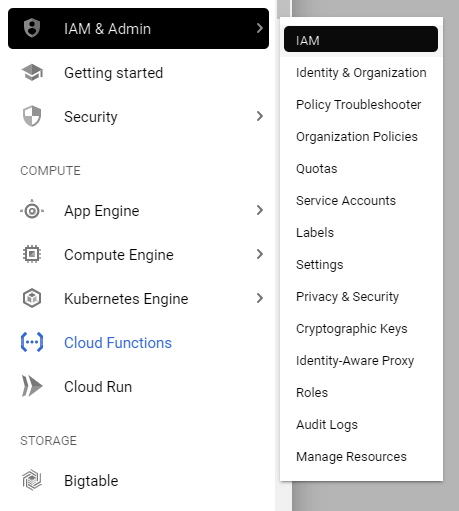The height and width of the screenshot is (511, 459).
Task: Expand the Kubernetes Engine submenu arrow
Action: tap(260, 298)
